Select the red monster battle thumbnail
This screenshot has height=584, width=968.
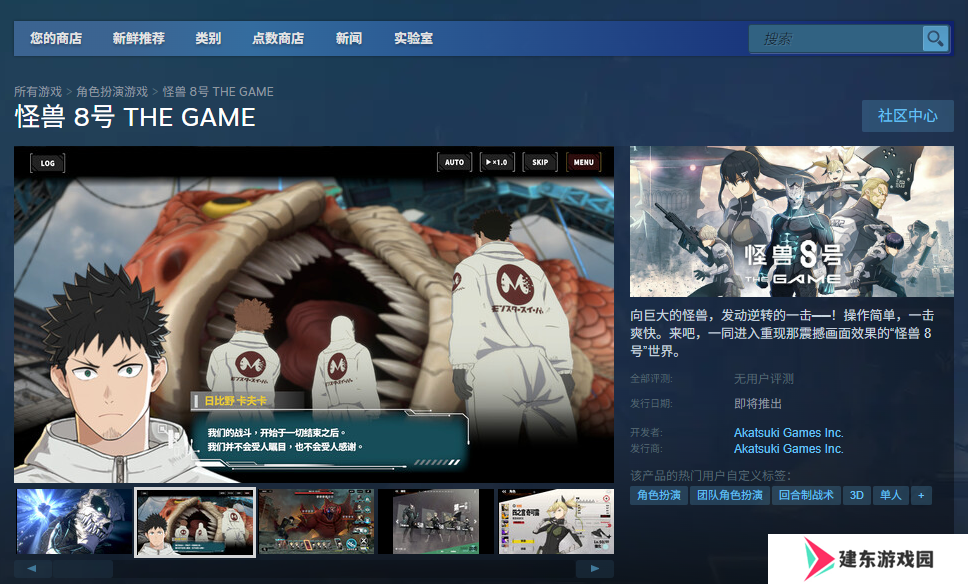tap(316, 522)
